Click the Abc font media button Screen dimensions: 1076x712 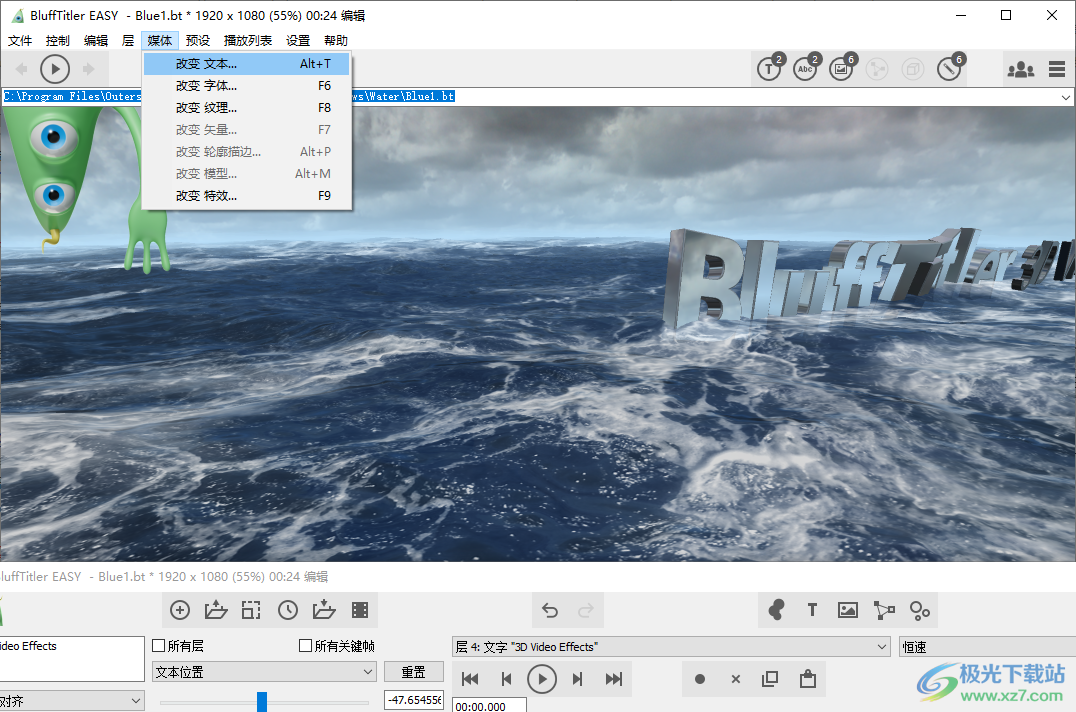tap(804, 69)
